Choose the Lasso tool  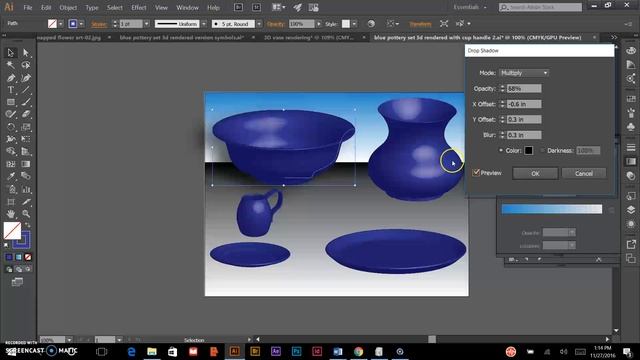[26, 65]
